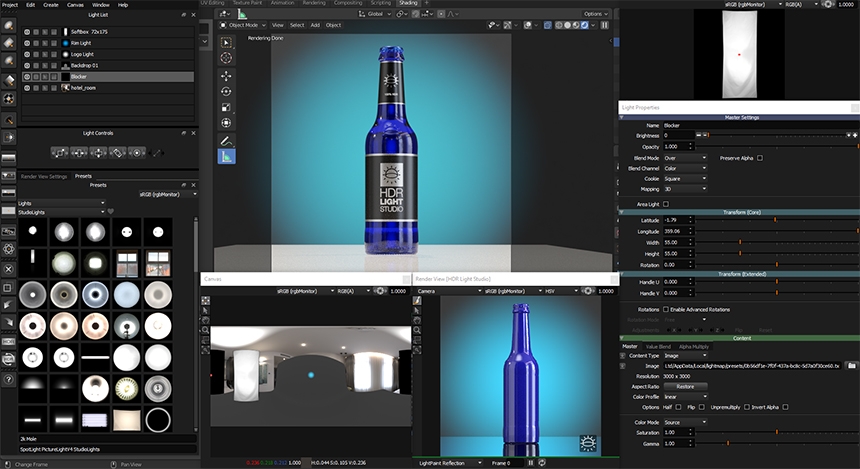Switch to the Render View Settings tab
Image resolution: width=860 pixels, height=469 pixels.
(44, 177)
